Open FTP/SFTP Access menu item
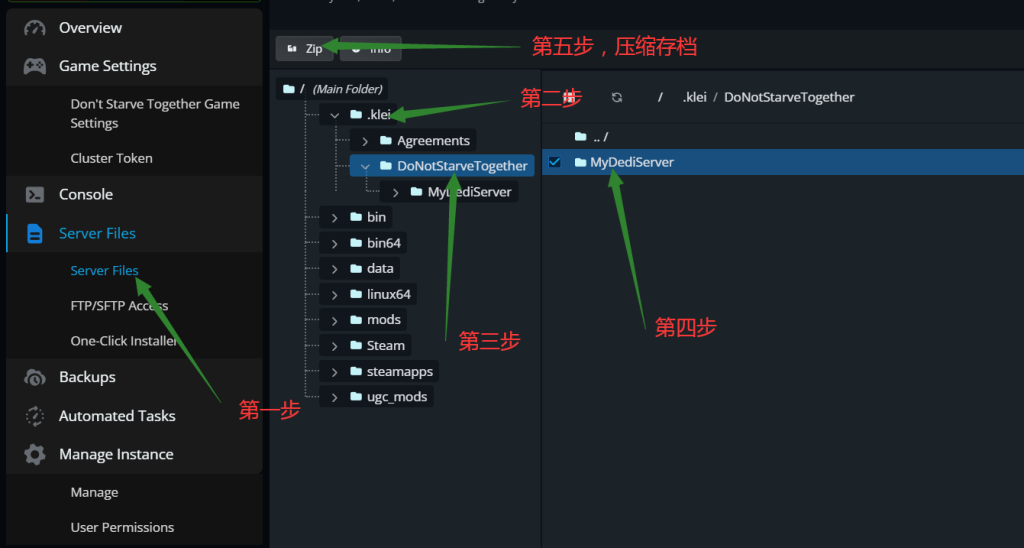Viewport: 1024px width, 548px height. pos(119,306)
